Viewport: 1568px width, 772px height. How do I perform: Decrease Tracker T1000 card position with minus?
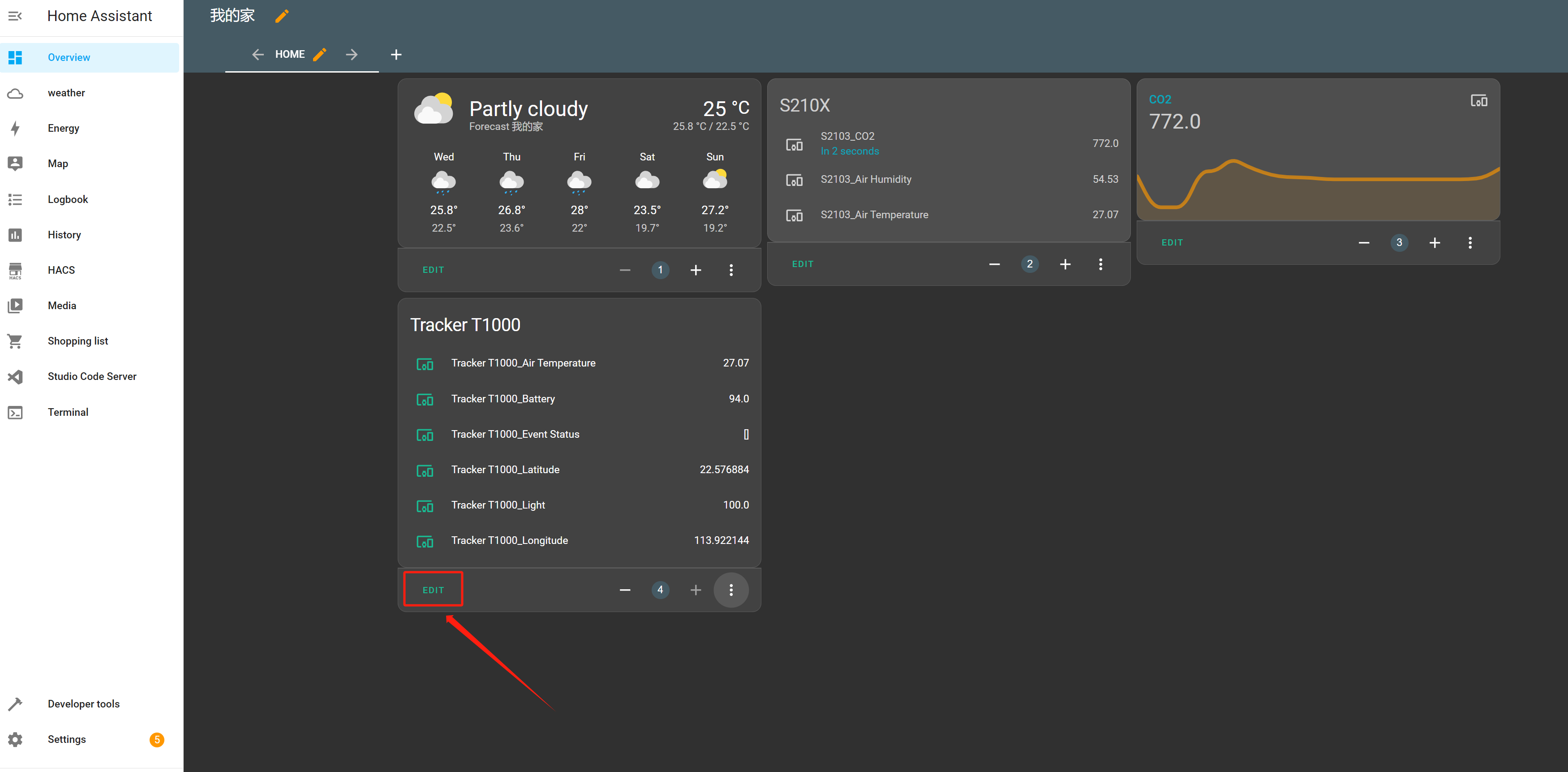point(625,589)
